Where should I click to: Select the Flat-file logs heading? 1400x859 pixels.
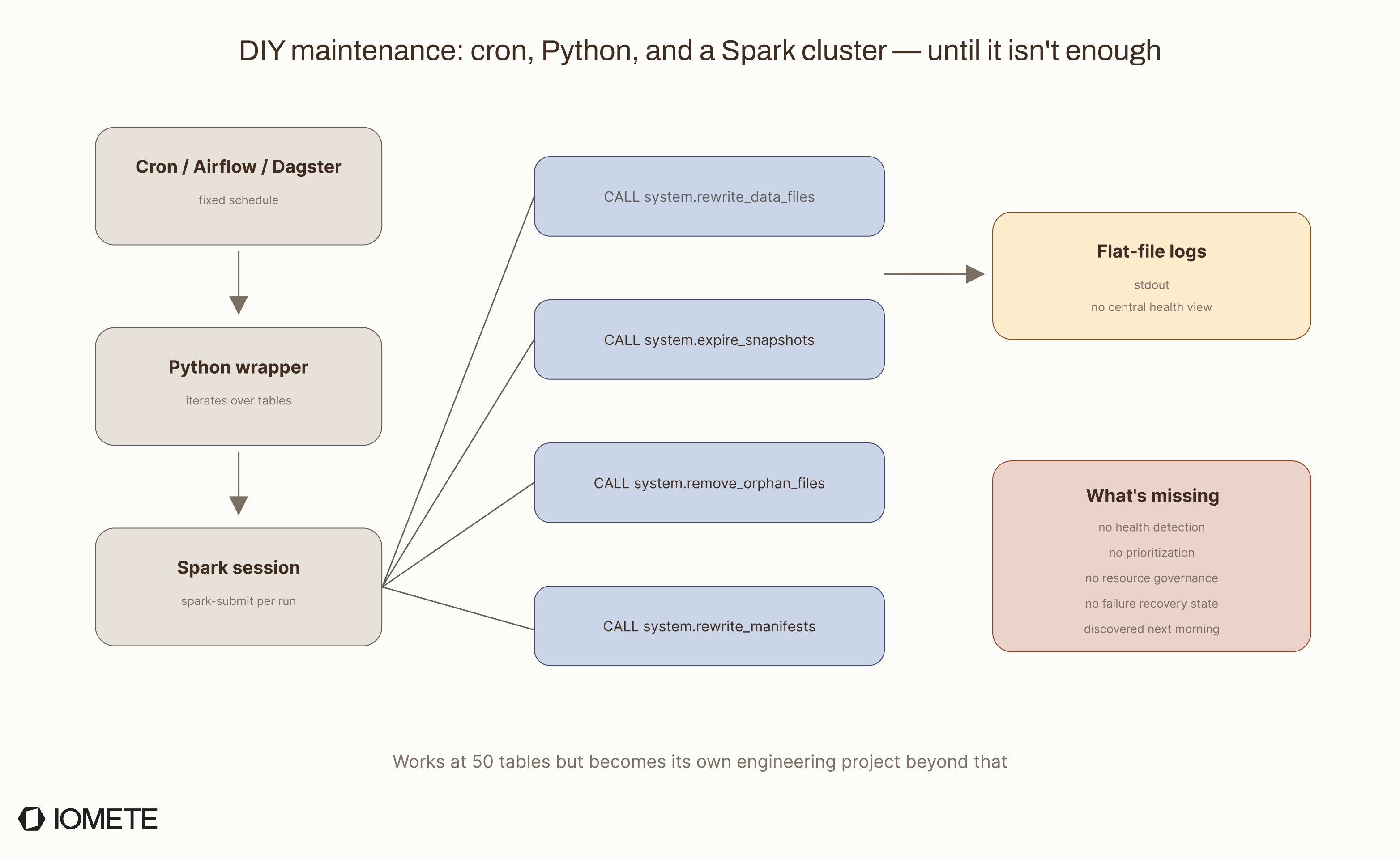pos(1152,251)
